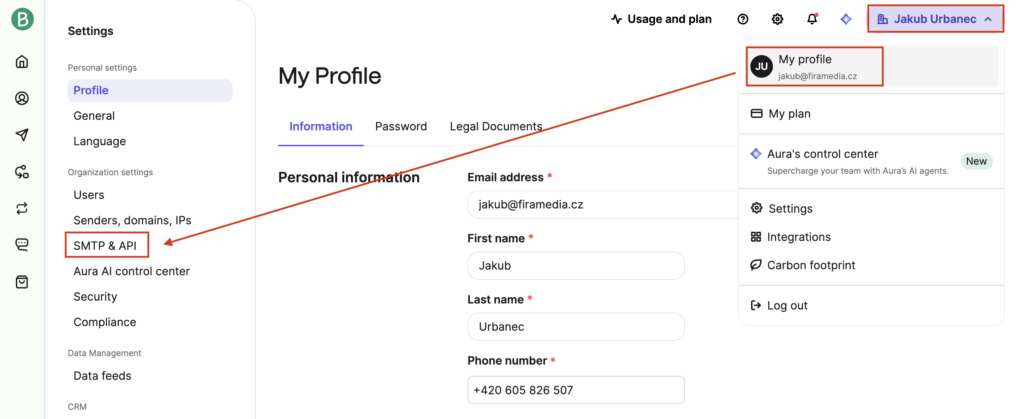Screen dimensions: 1024x419
Task: Select Senders, domains, IPs settings item
Action: [x=132, y=220]
